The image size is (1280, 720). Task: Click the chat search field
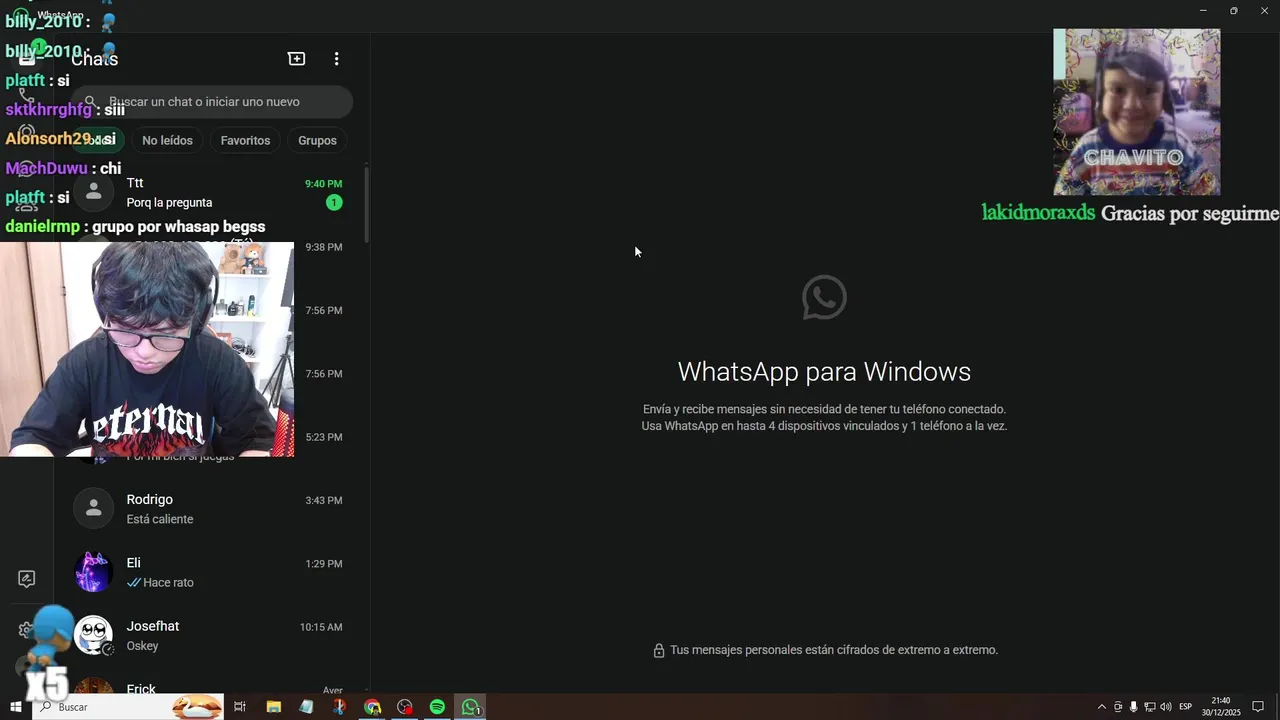click(211, 102)
